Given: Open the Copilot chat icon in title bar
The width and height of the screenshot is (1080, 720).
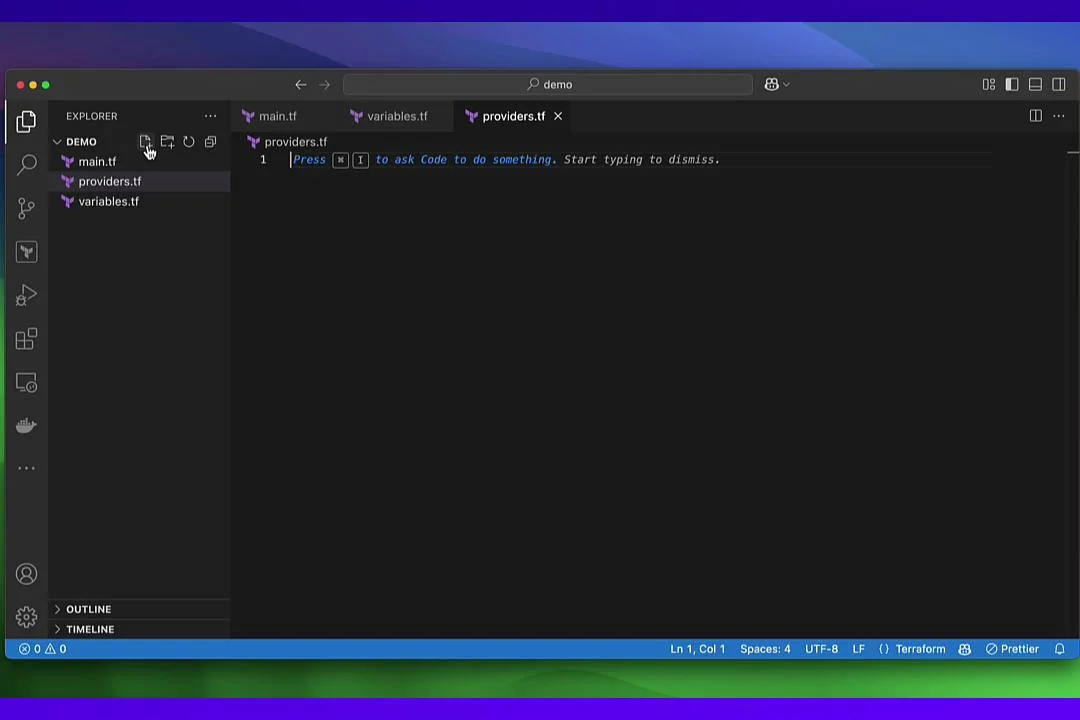Looking at the screenshot, I should 771,84.
